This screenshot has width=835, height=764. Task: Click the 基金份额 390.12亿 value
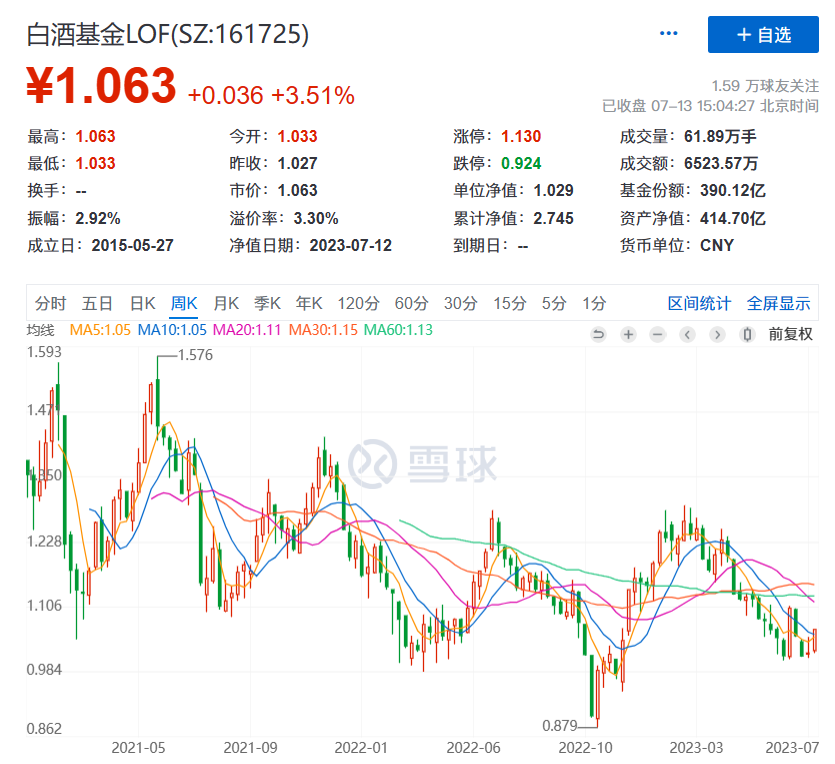click(733, 191)
